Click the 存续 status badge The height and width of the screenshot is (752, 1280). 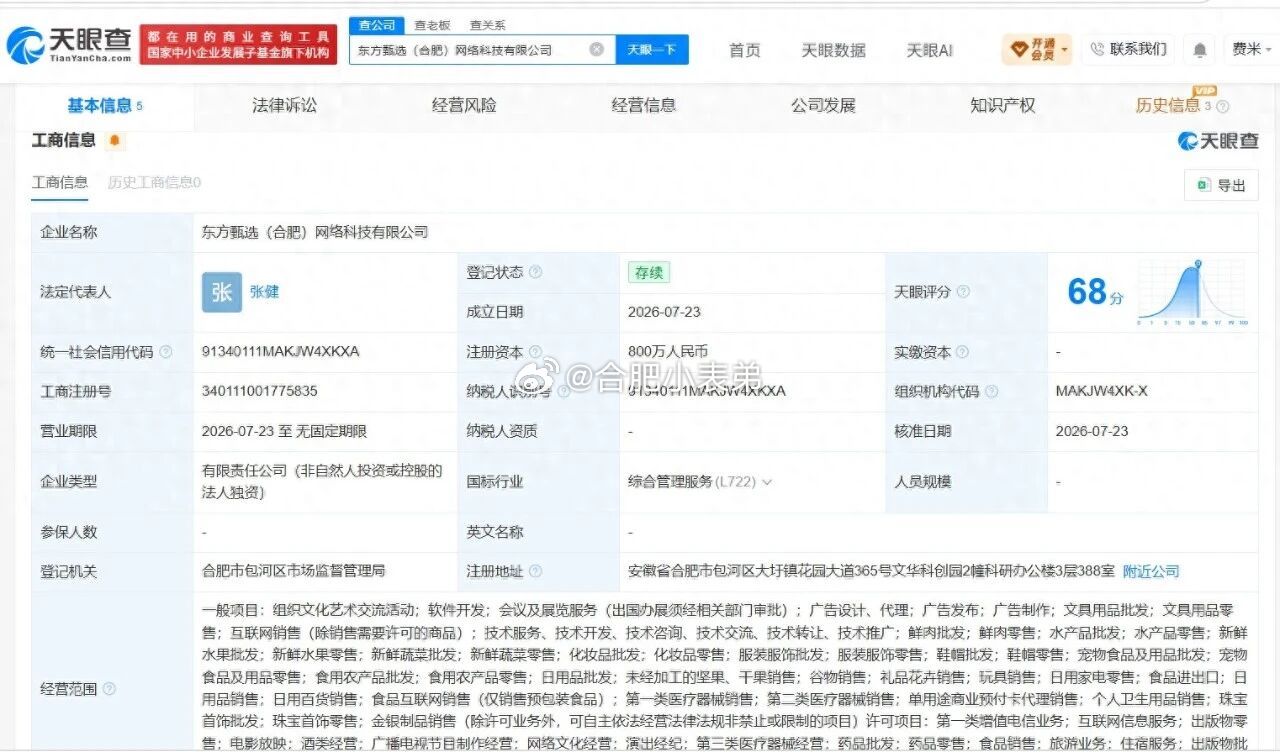(x=649, y=272)
